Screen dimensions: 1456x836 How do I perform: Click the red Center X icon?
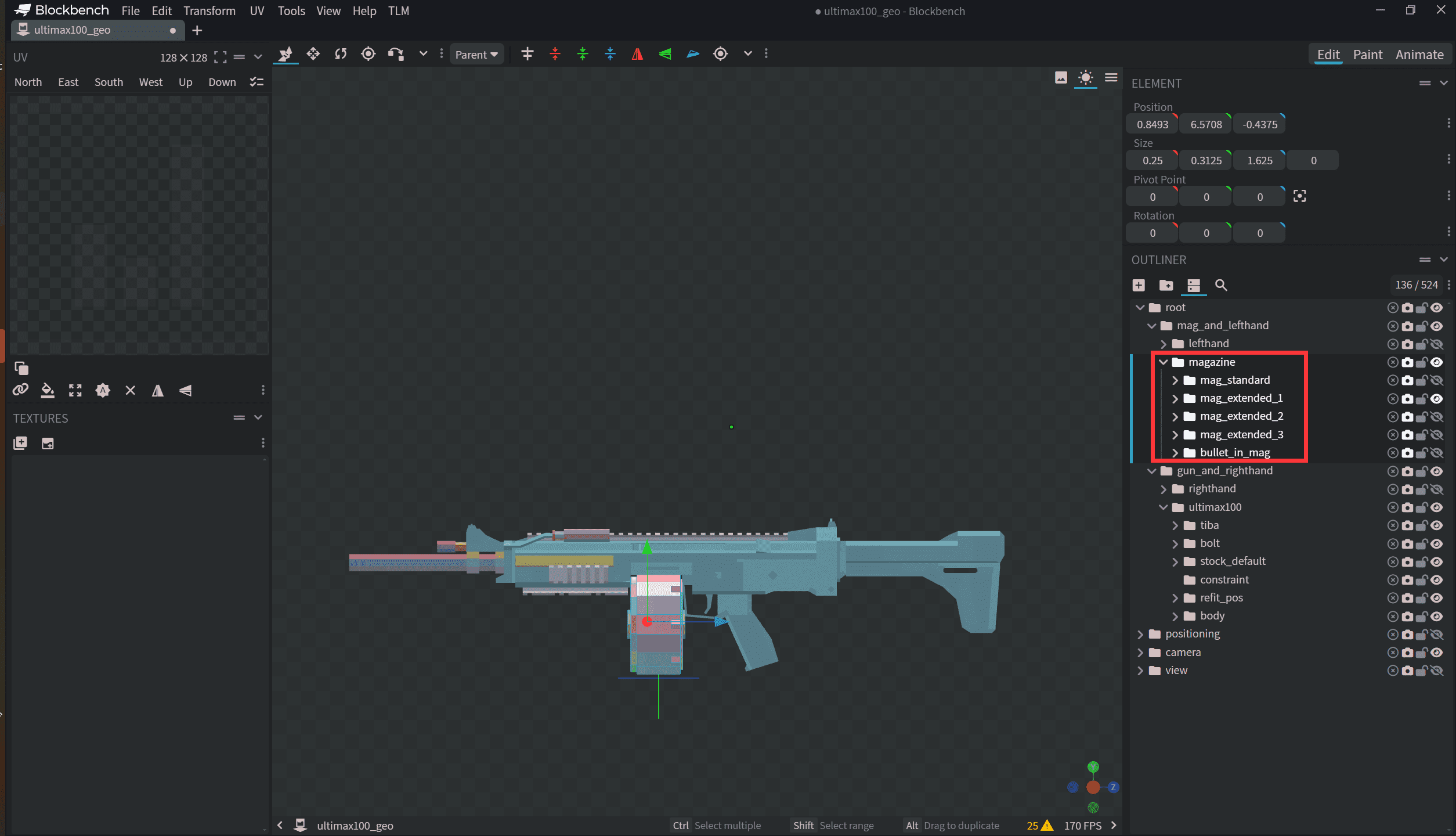[555, 54]
